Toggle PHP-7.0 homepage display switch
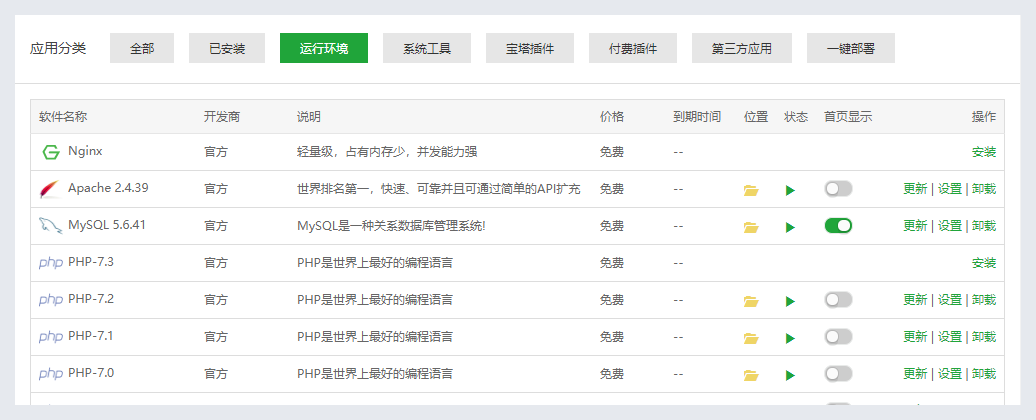 point(838,374)
